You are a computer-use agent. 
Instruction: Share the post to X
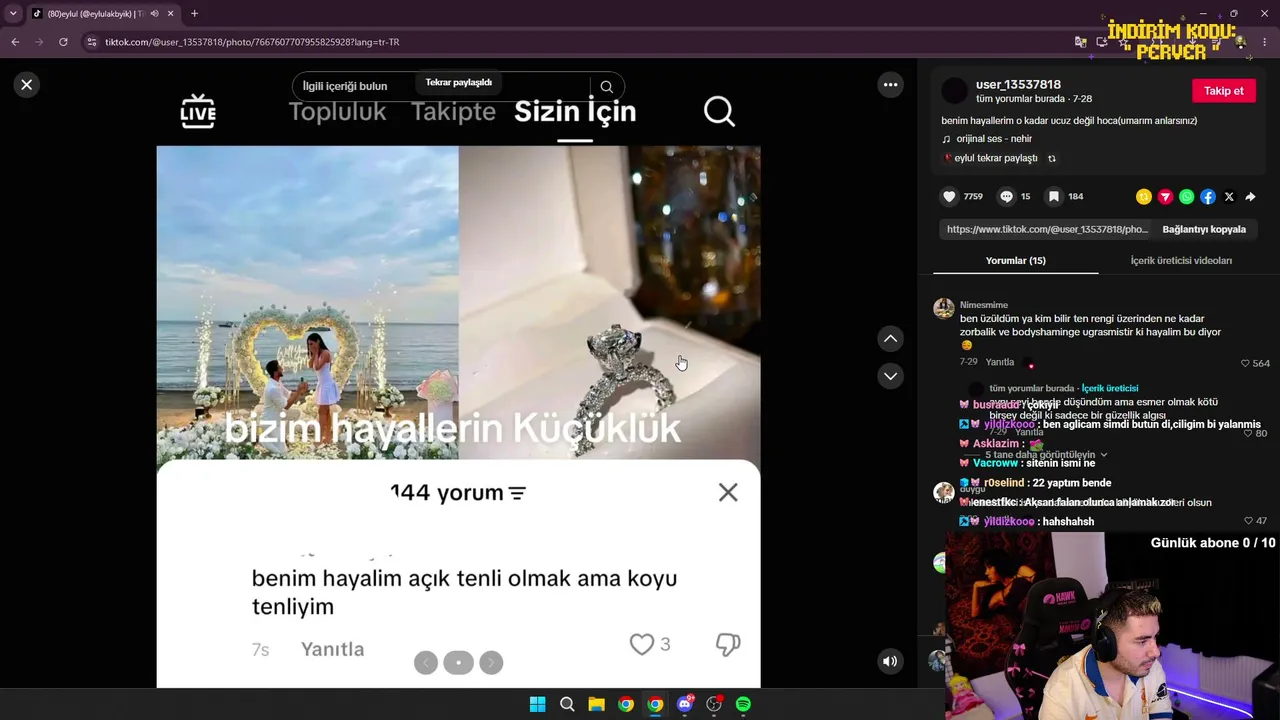tap(1229, 197)
